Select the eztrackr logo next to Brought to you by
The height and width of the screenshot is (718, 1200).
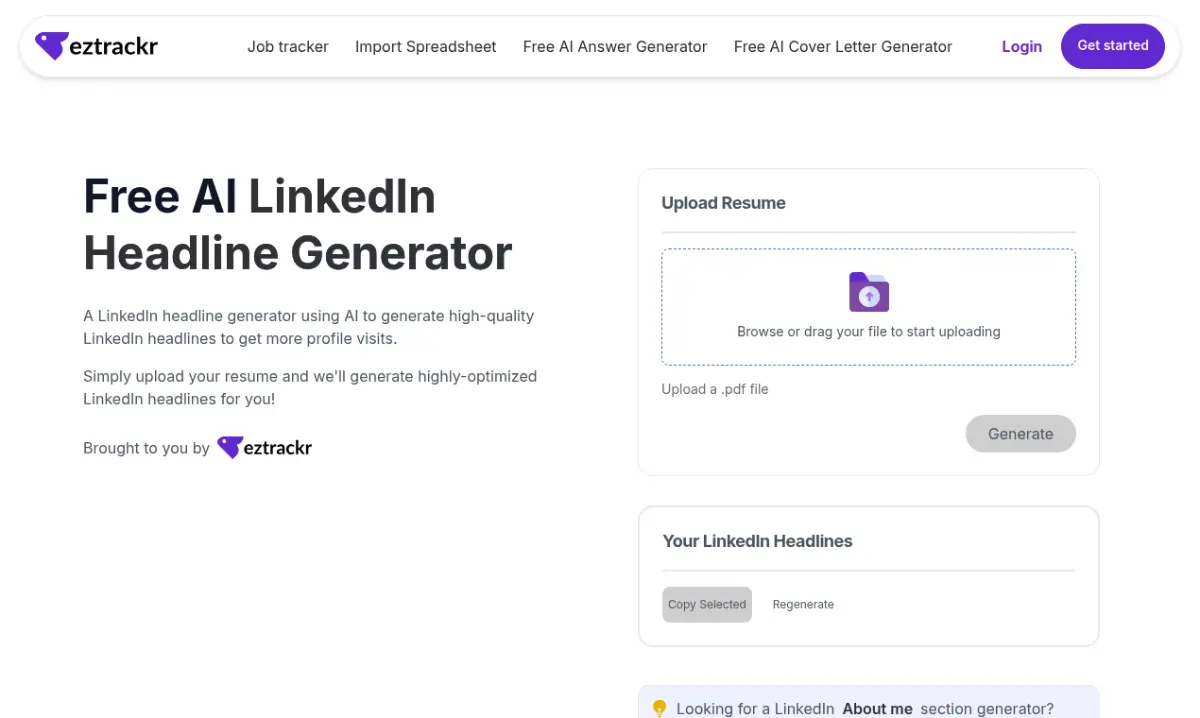264,447
